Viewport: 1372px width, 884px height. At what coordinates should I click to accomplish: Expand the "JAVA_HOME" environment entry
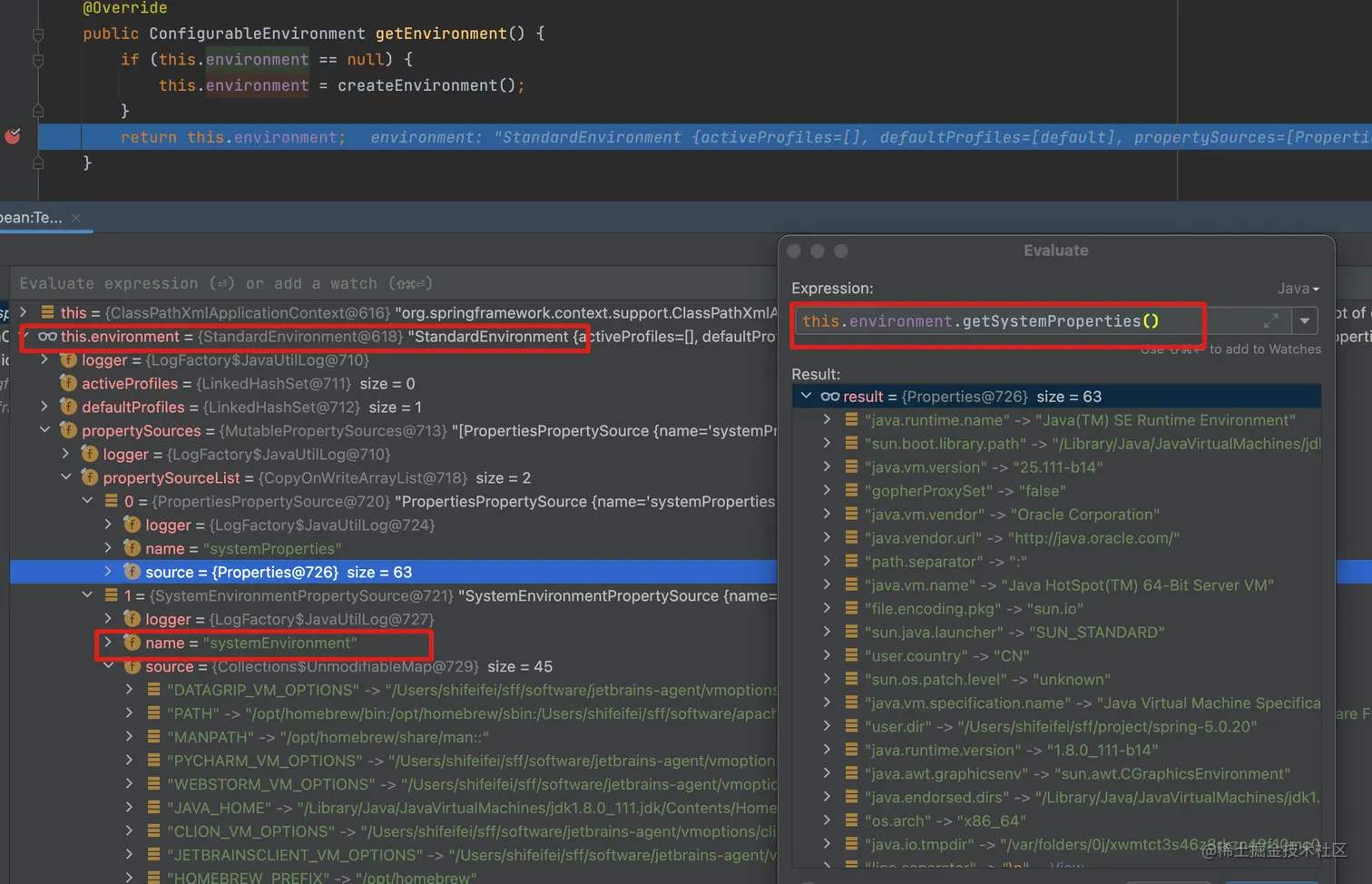(x=129, y=808)
